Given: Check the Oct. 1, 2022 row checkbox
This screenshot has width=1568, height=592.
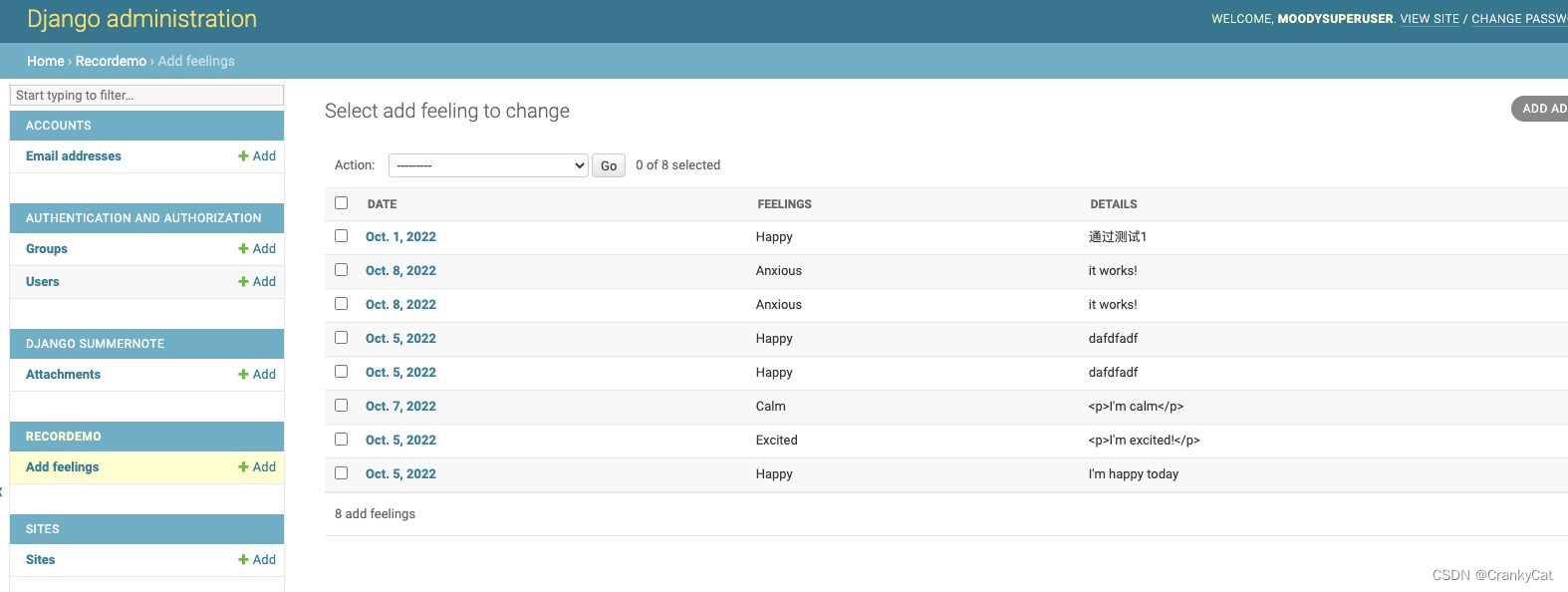Looking at the screenshot, I should coord(341,236).
